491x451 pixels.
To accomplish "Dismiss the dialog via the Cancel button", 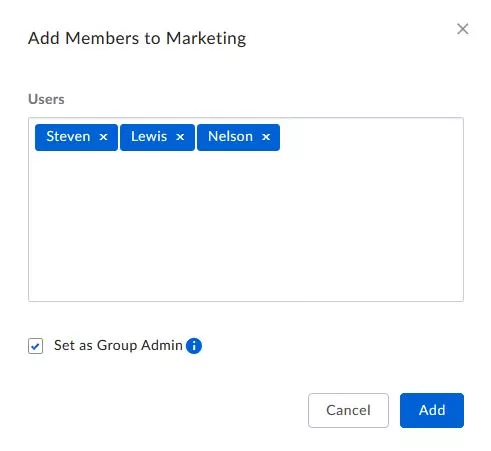I will point(348,410).
